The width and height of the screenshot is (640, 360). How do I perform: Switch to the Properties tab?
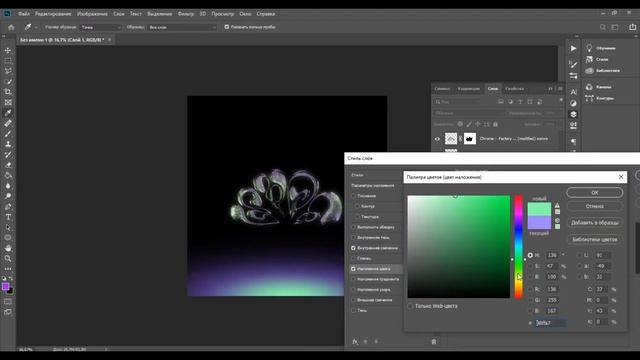point(514,89)
